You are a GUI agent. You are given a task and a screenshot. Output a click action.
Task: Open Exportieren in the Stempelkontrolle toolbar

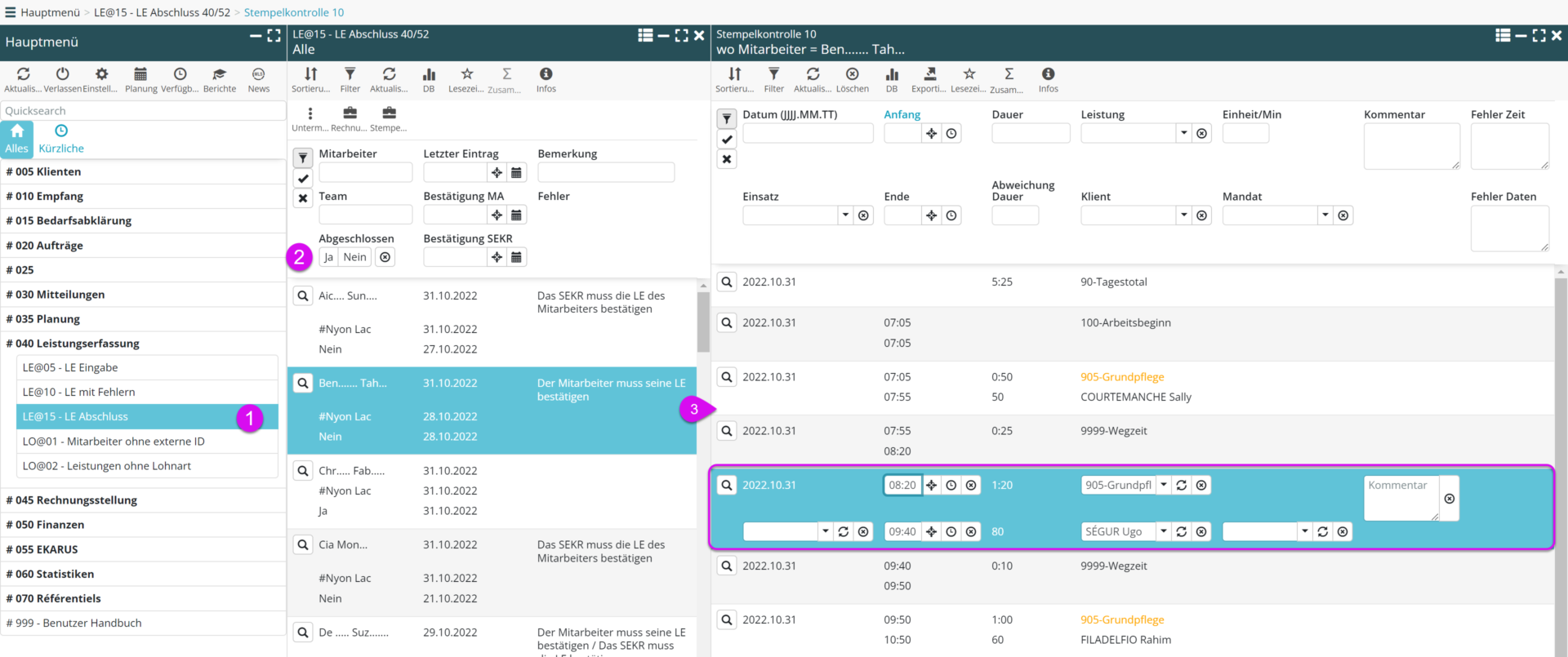tap(929, 74)
